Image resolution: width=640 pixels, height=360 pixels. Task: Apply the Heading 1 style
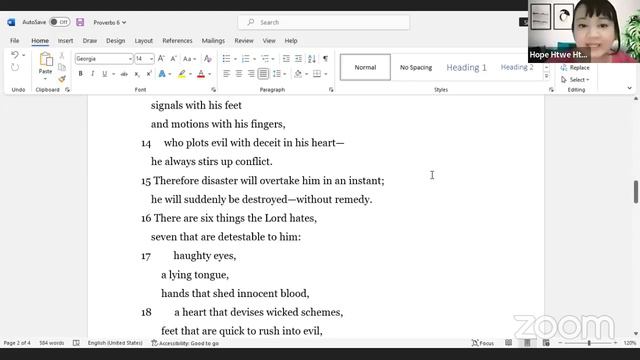coord(467,67)
